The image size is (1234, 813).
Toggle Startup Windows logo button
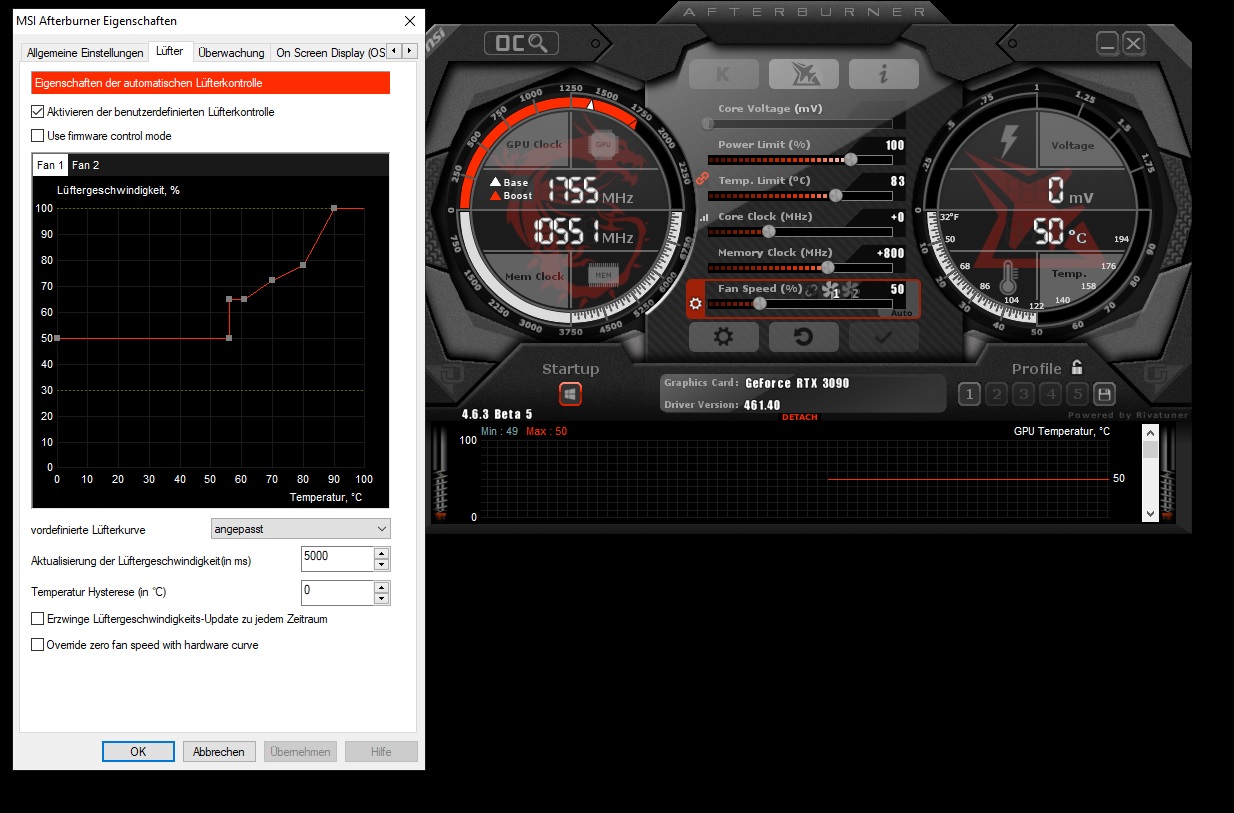pos(570,394)
